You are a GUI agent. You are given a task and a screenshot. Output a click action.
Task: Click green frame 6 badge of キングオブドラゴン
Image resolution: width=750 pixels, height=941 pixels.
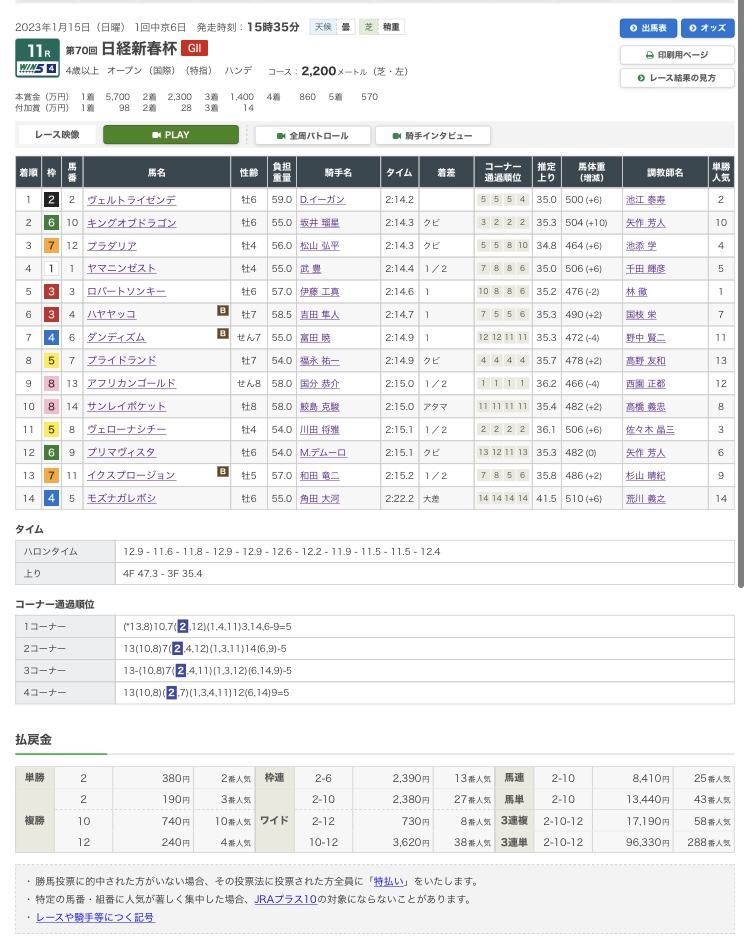(x=52, y=223)
